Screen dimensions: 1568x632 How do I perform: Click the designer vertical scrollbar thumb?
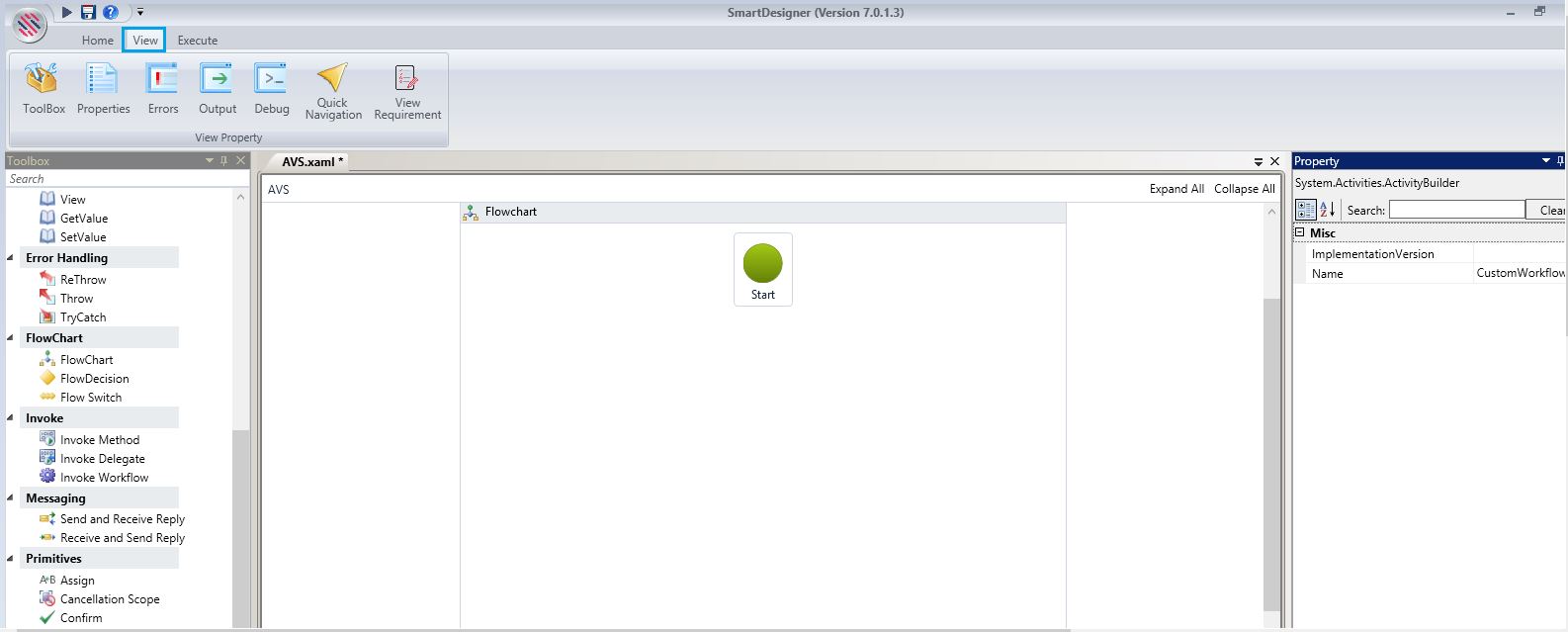(x=1271, y=455)
